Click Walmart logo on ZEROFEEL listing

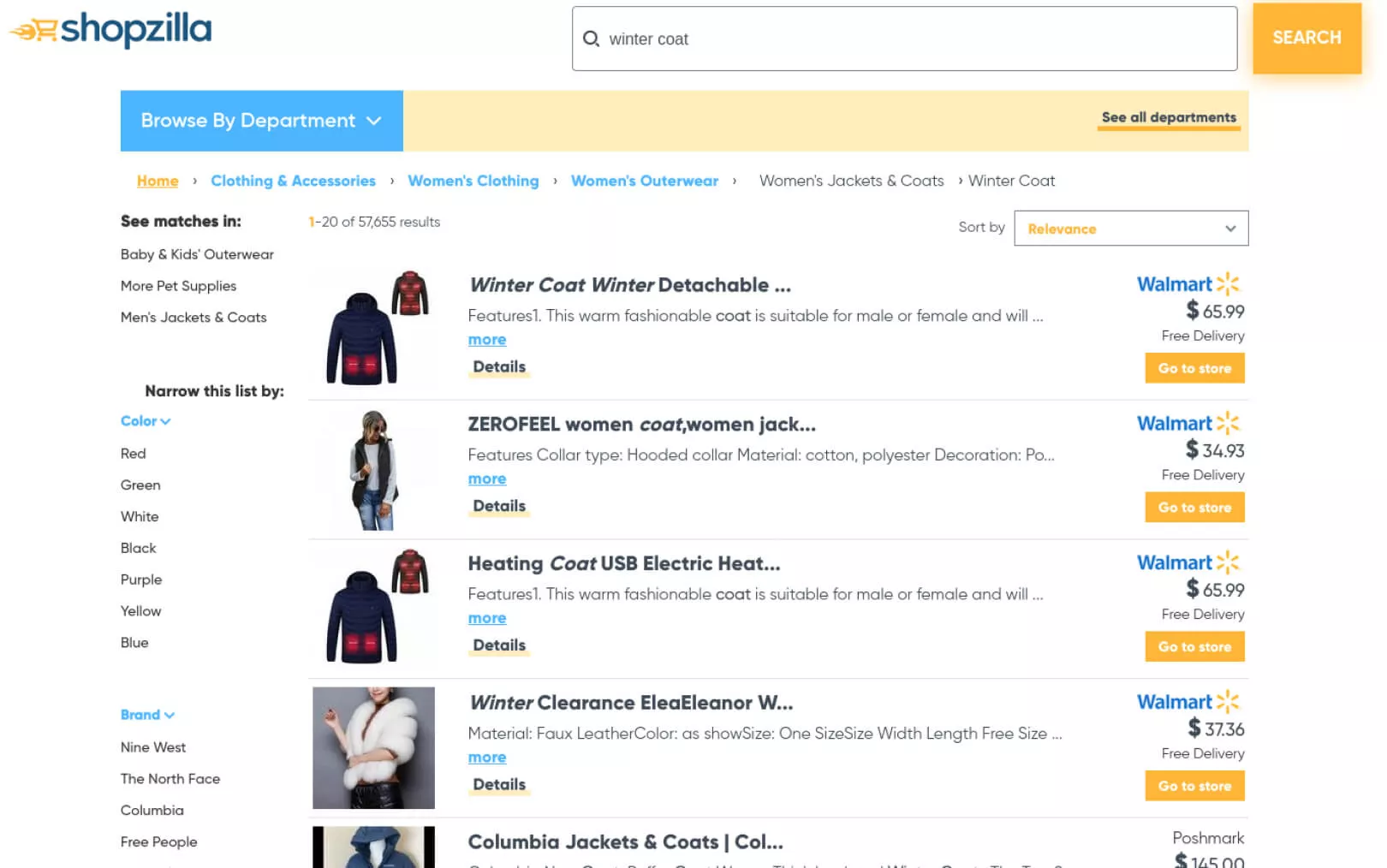pos(1188,424)
